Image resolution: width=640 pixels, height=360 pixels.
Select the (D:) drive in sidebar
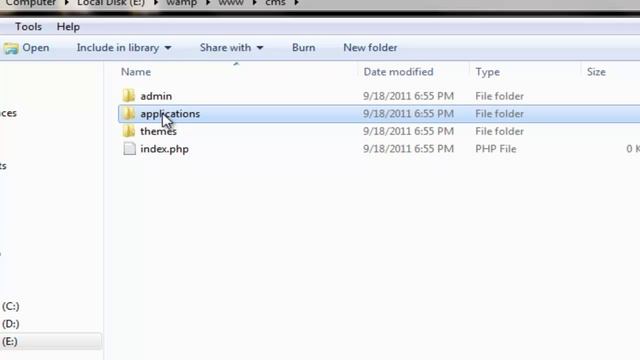click(11, 324)
